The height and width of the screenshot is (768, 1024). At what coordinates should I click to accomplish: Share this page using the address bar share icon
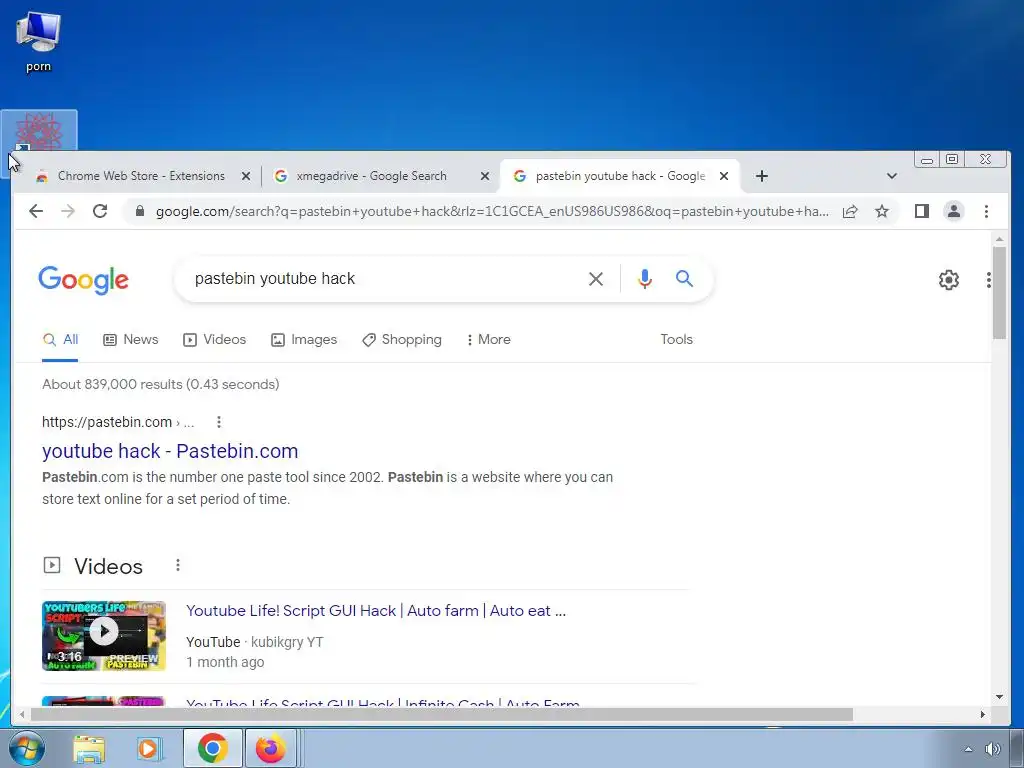click(x=850, y=211)
